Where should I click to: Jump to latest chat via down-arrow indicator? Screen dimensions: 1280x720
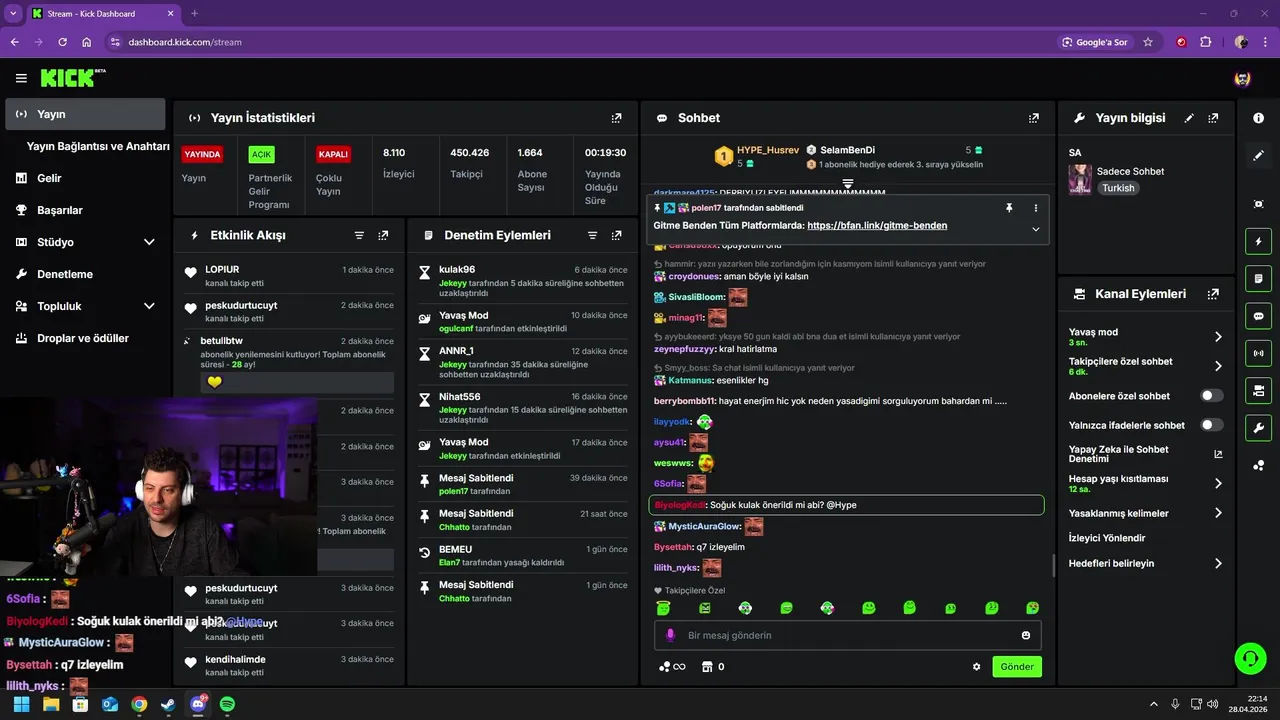point(847,184)
